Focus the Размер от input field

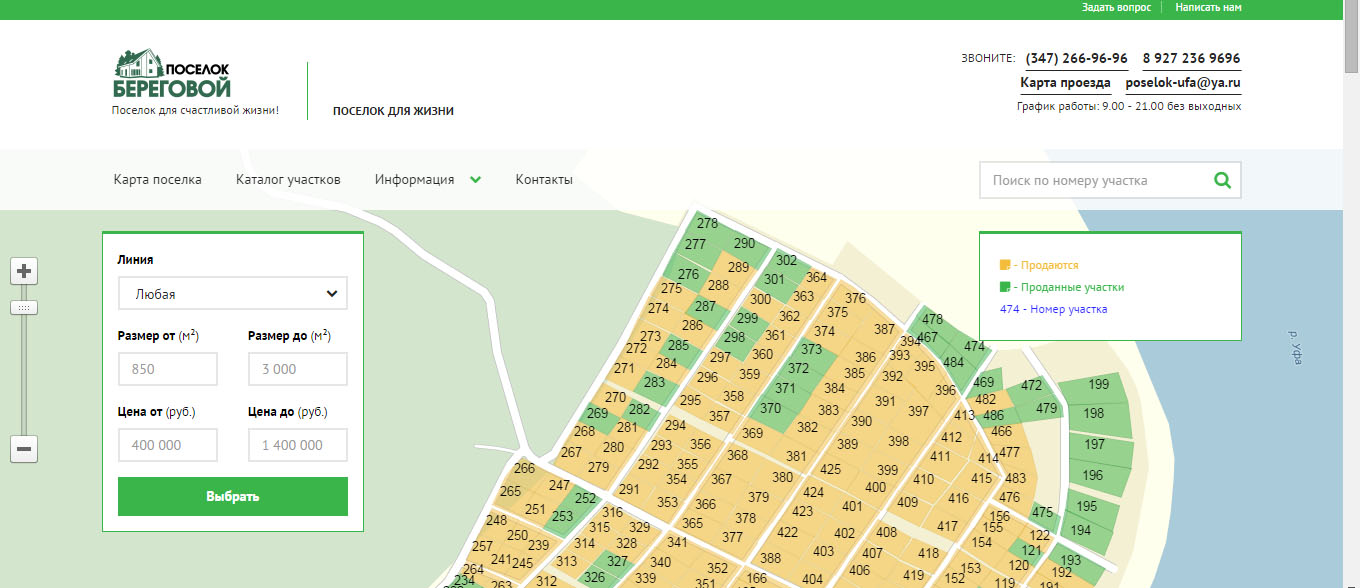click(168, 369)
